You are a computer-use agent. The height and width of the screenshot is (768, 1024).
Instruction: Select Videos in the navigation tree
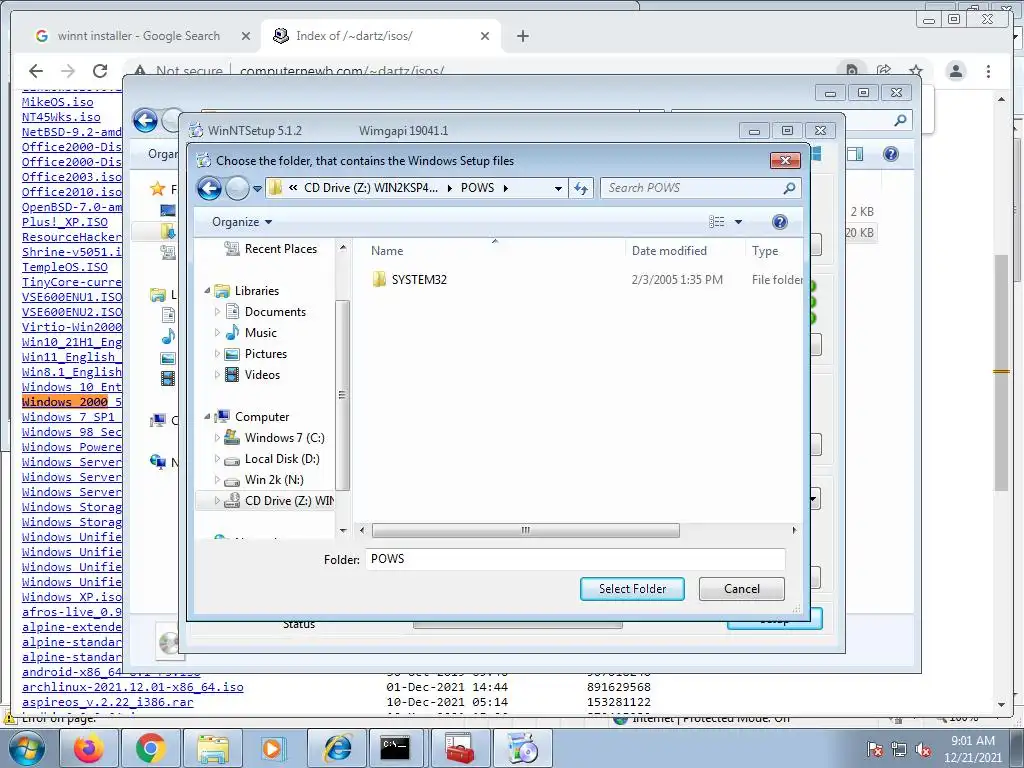pos(262,375)
